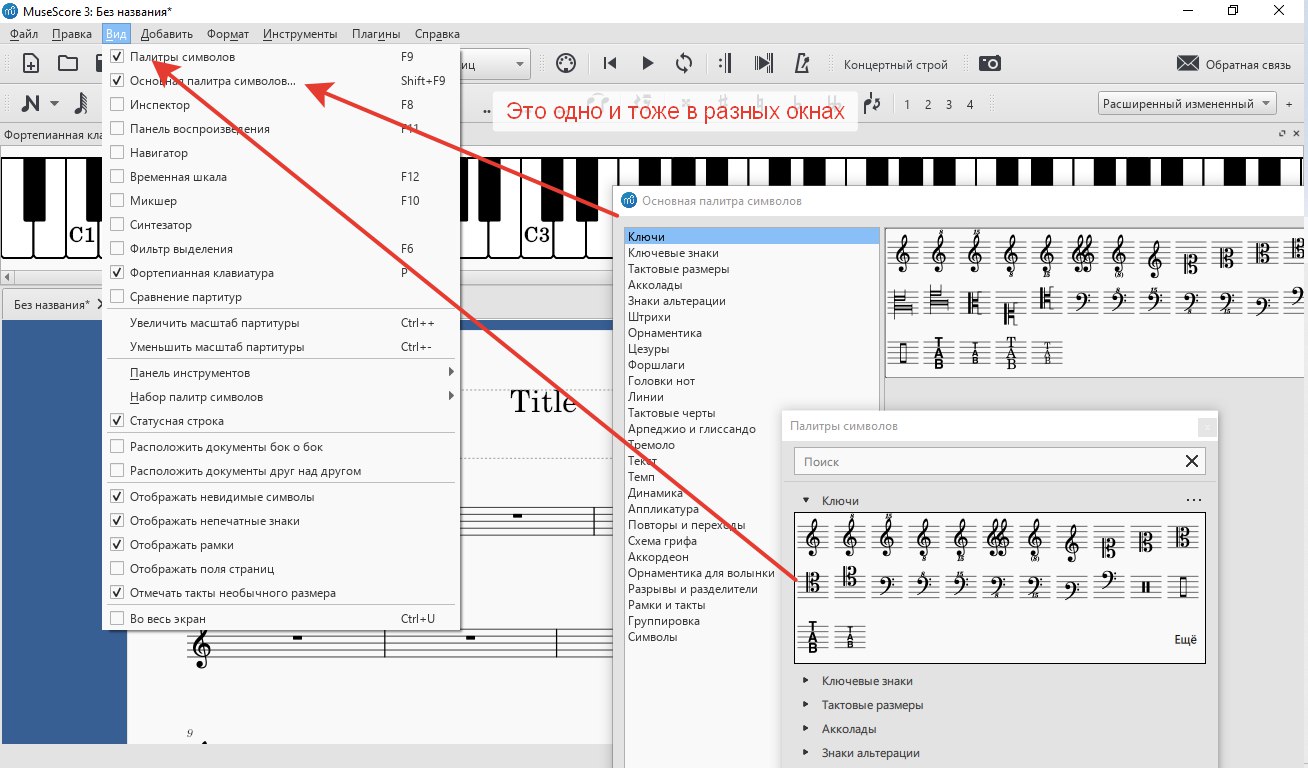
Task: Click Концертный строй button
Action: pos(896,64)
